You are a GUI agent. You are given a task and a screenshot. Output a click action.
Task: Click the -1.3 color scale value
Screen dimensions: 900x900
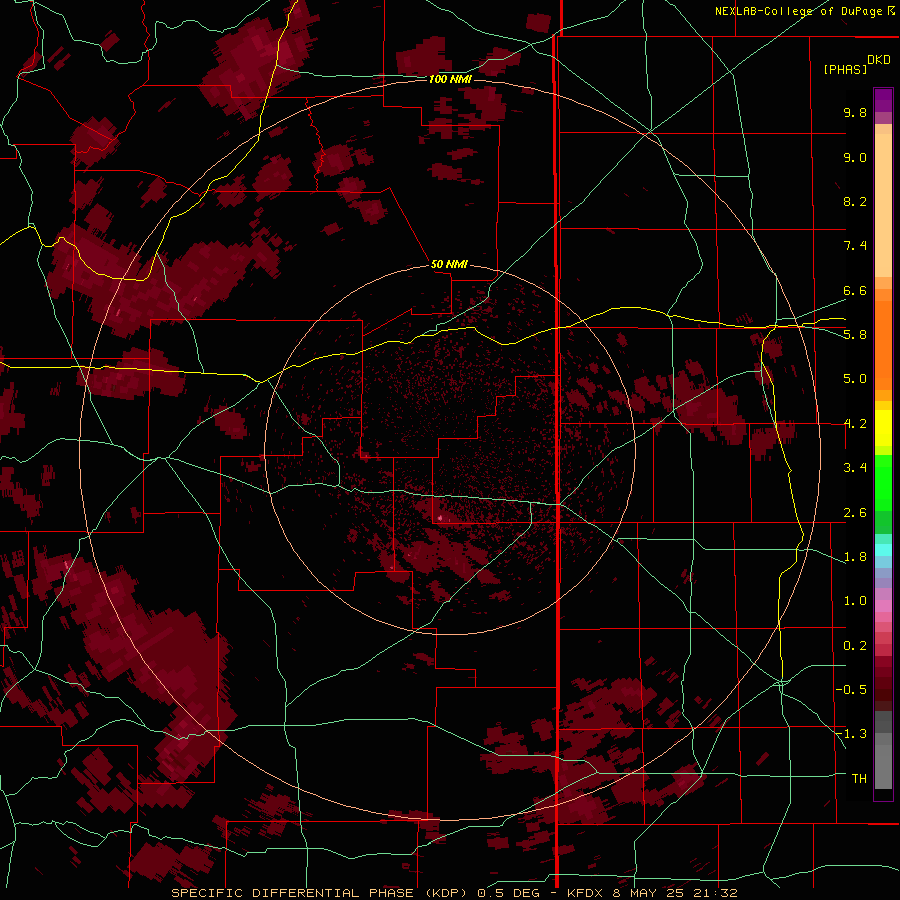851,734
